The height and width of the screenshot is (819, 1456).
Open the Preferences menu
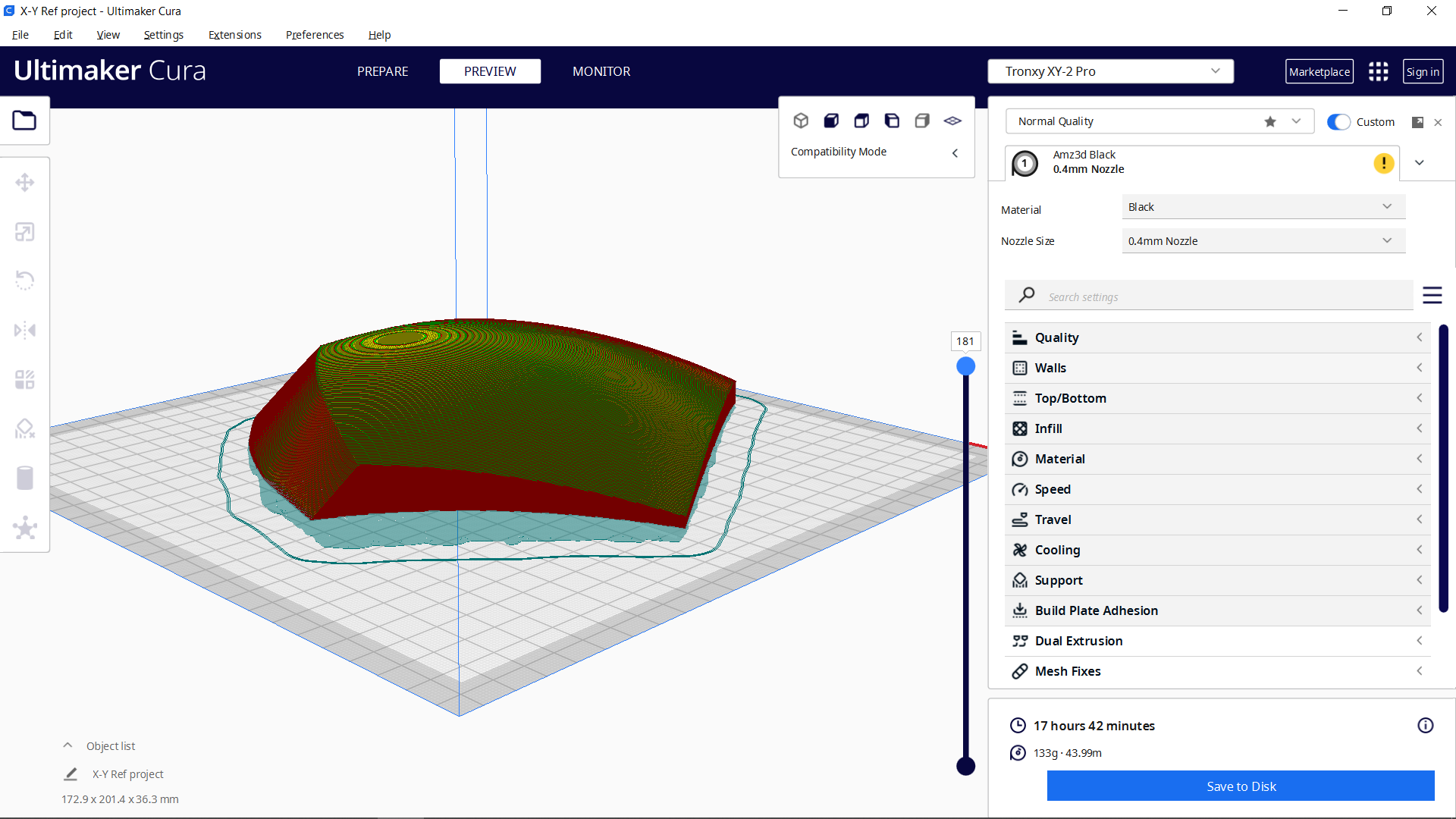pyautogui.click(x=315, y=35)
